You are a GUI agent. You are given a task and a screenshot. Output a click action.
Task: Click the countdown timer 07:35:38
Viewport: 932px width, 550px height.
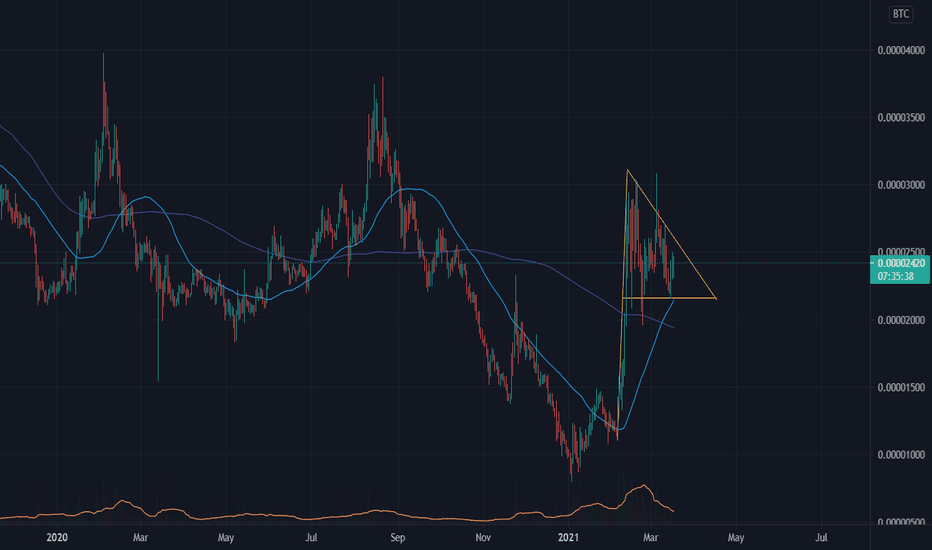click(x=898, y=276)
